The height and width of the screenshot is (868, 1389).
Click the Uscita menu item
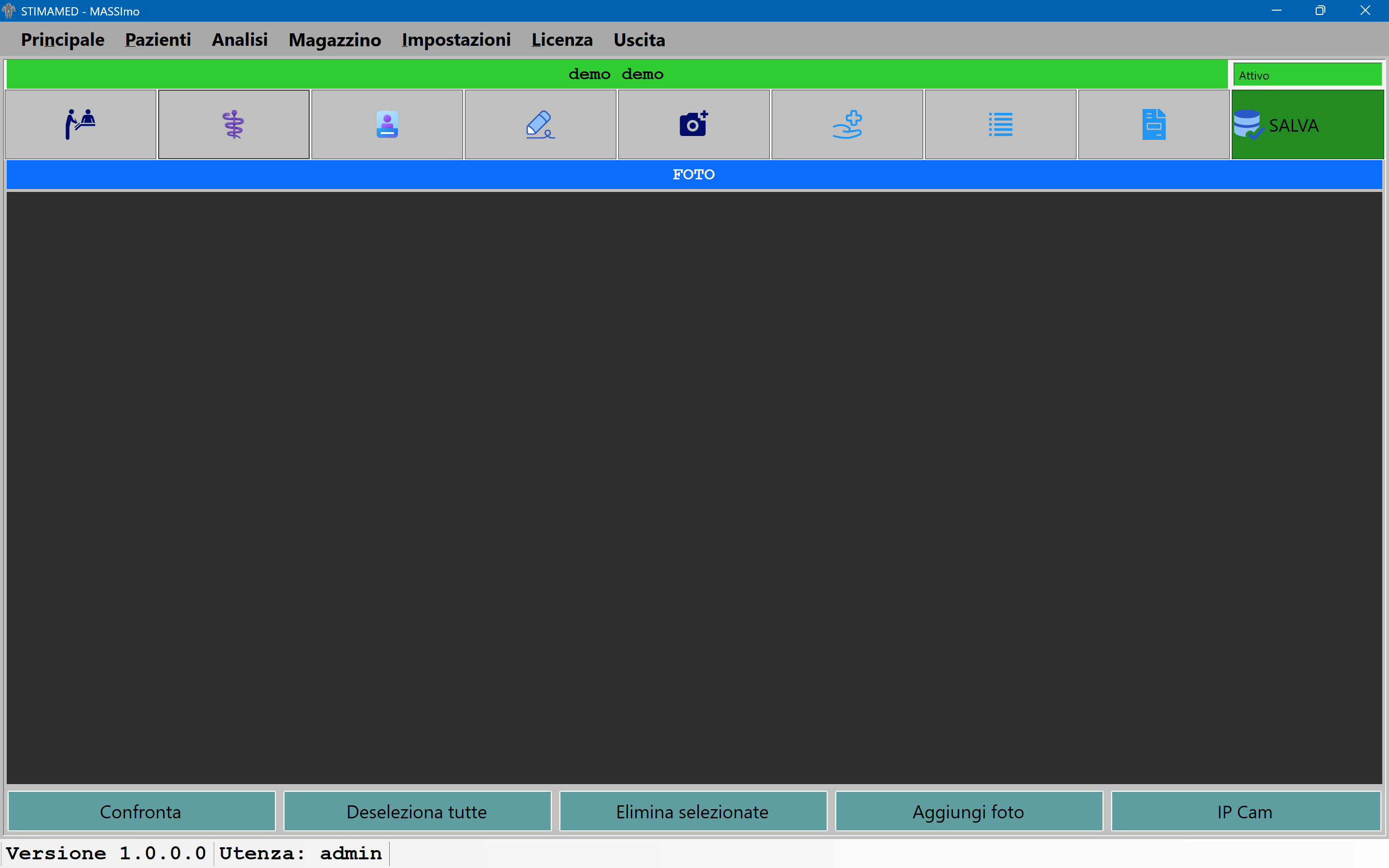click(640, 40)
